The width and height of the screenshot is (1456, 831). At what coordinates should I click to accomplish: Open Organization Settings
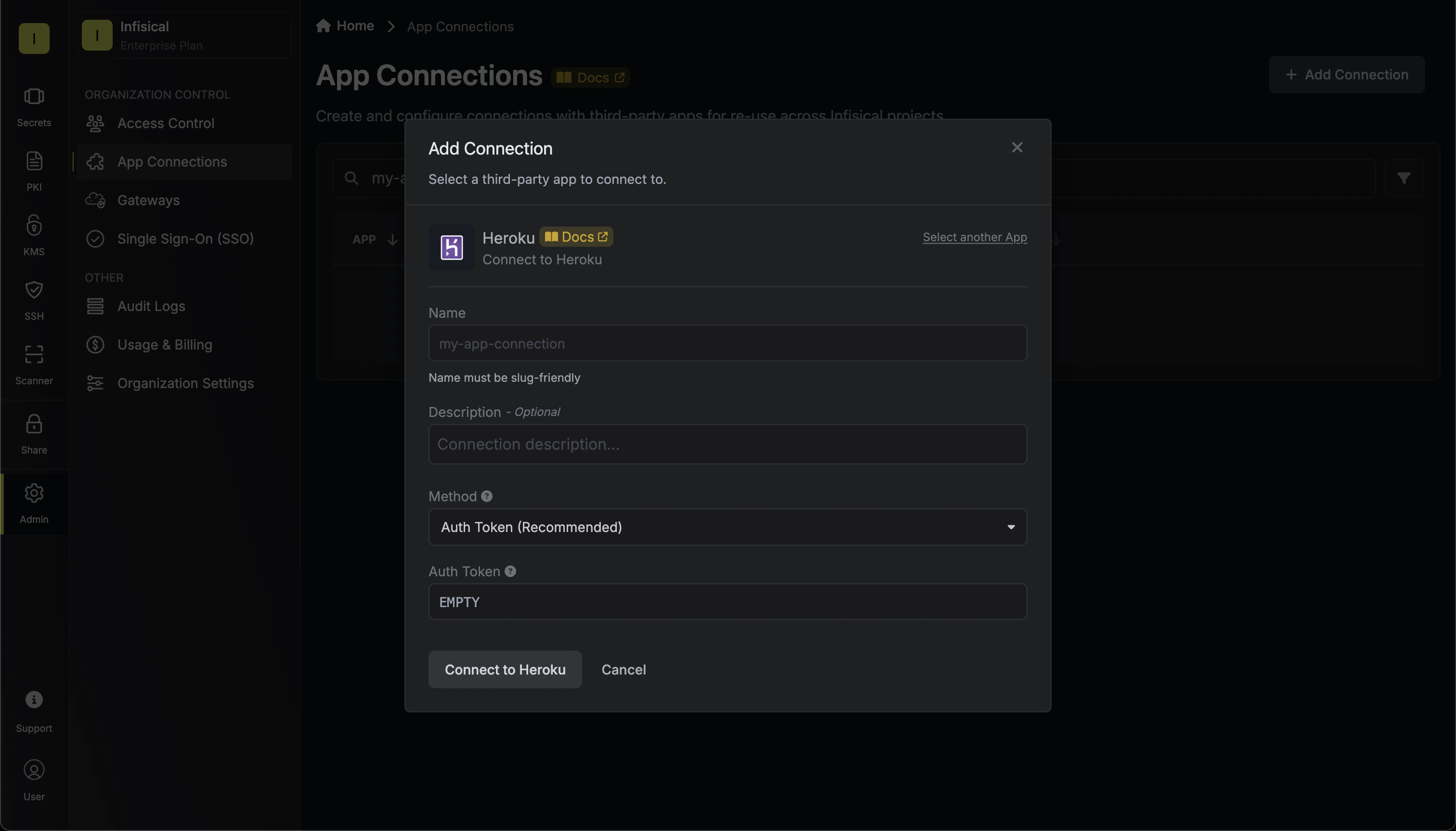[184, 383]
